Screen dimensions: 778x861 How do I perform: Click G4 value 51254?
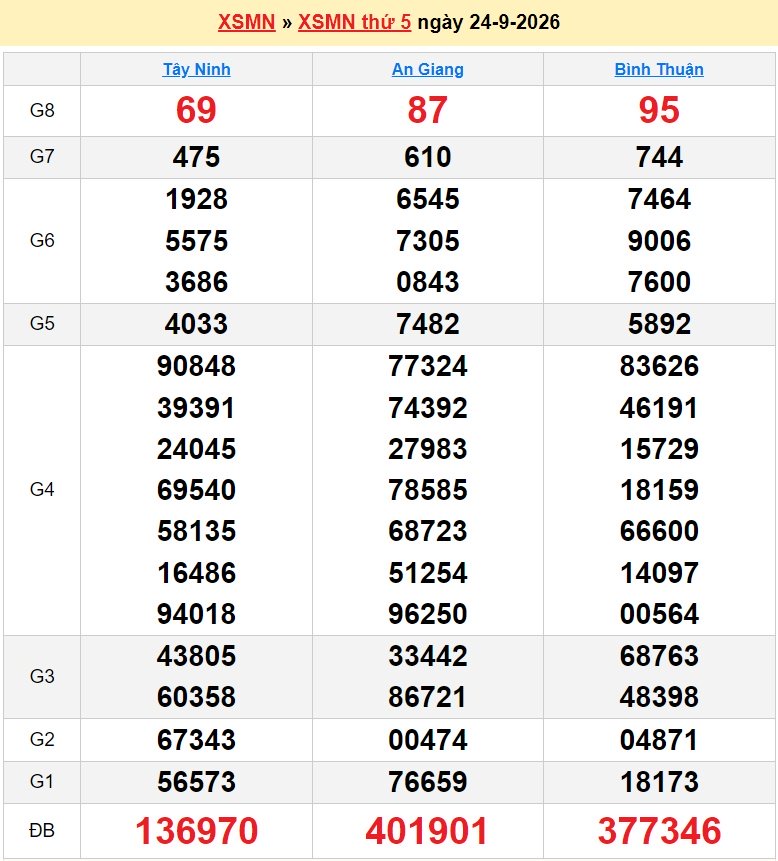(428, 573)
